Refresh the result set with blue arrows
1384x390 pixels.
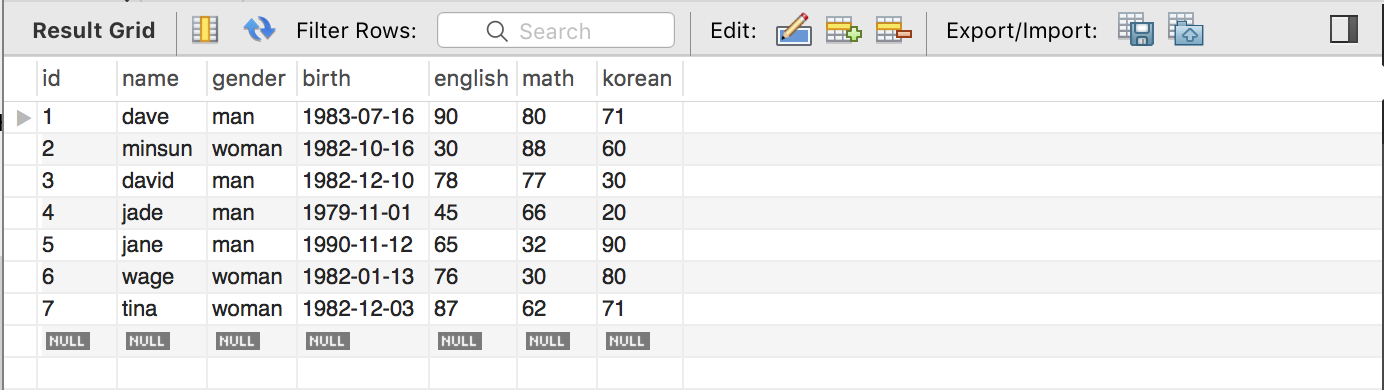point(259,31)
